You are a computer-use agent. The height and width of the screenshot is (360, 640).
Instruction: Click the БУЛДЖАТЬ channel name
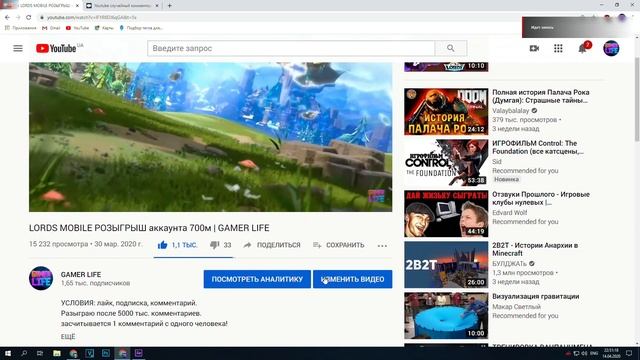509,264
